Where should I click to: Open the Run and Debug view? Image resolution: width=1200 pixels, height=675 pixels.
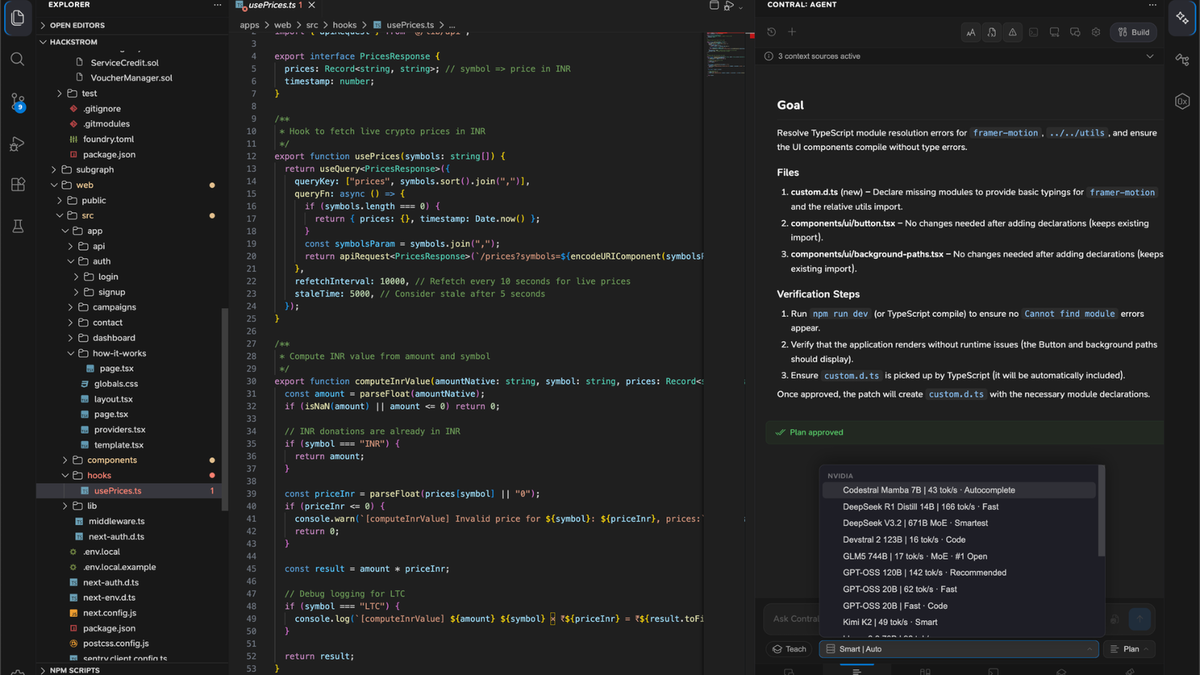(x=17, y=144)
